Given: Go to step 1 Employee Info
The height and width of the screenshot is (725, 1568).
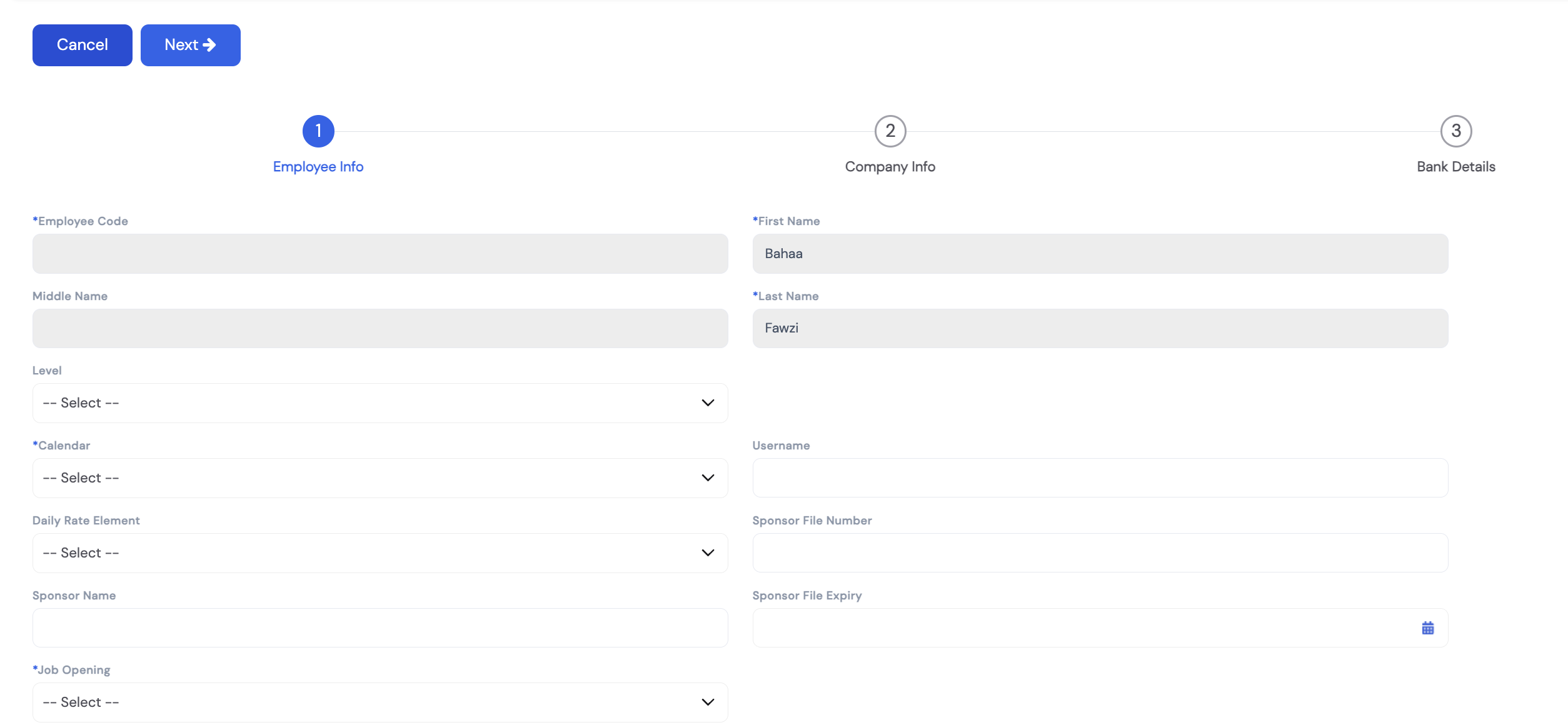Looking at the screenshot, I should [x=318, y=131].
